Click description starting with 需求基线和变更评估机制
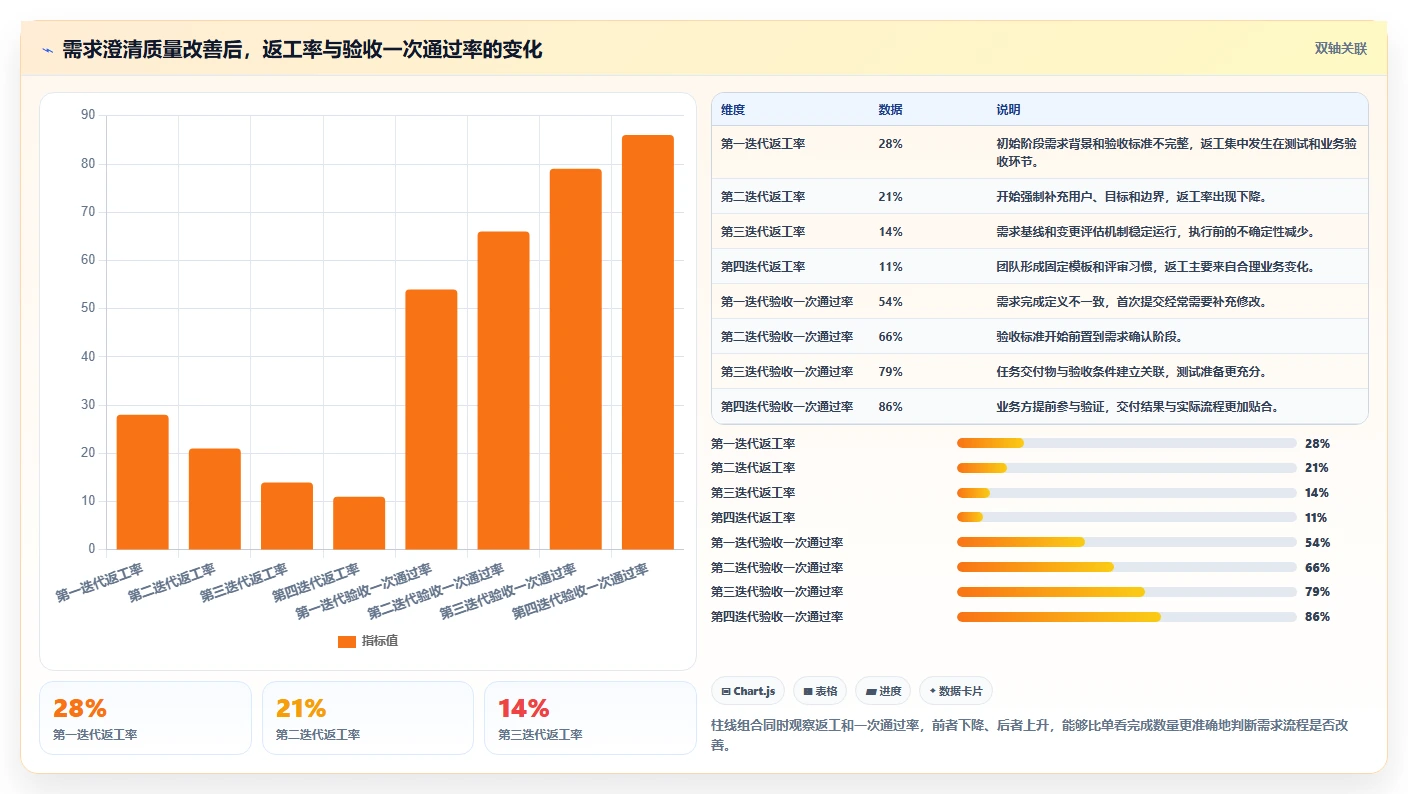 pyautogui.click(x=1156, y=232)
